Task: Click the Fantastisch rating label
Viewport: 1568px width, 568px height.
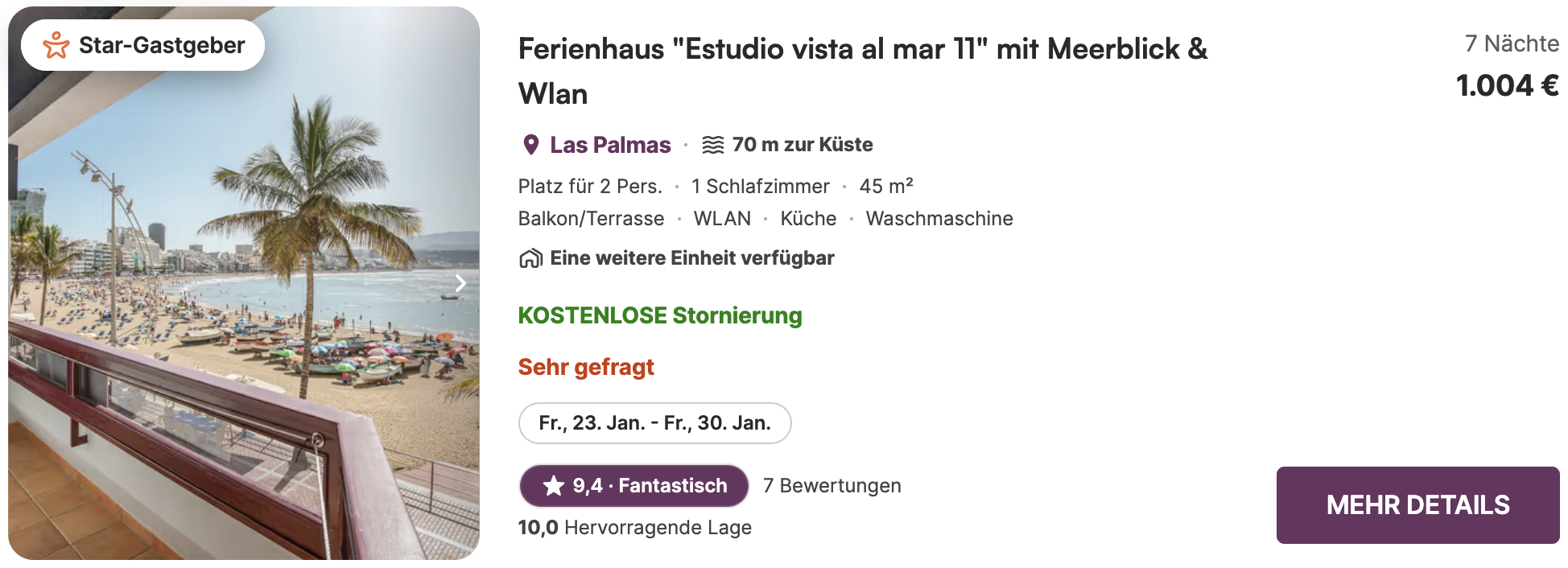Action: [x=672, y=486]
